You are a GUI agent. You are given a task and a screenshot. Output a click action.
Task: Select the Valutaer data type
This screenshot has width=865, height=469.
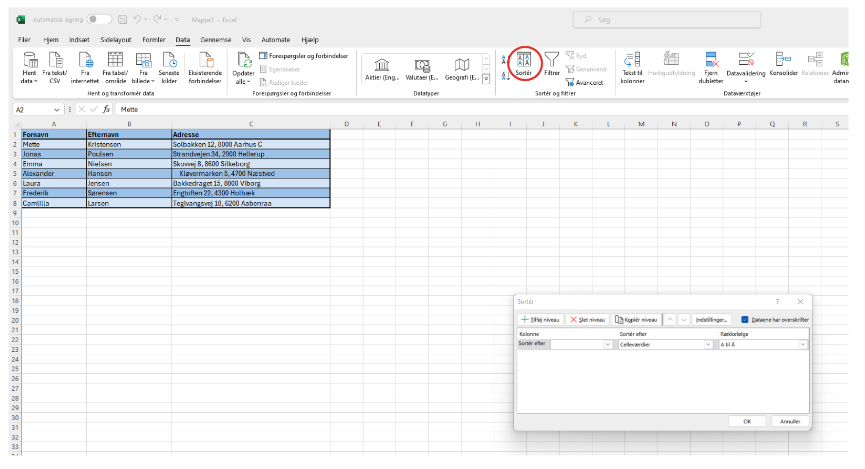pos(422,70)
